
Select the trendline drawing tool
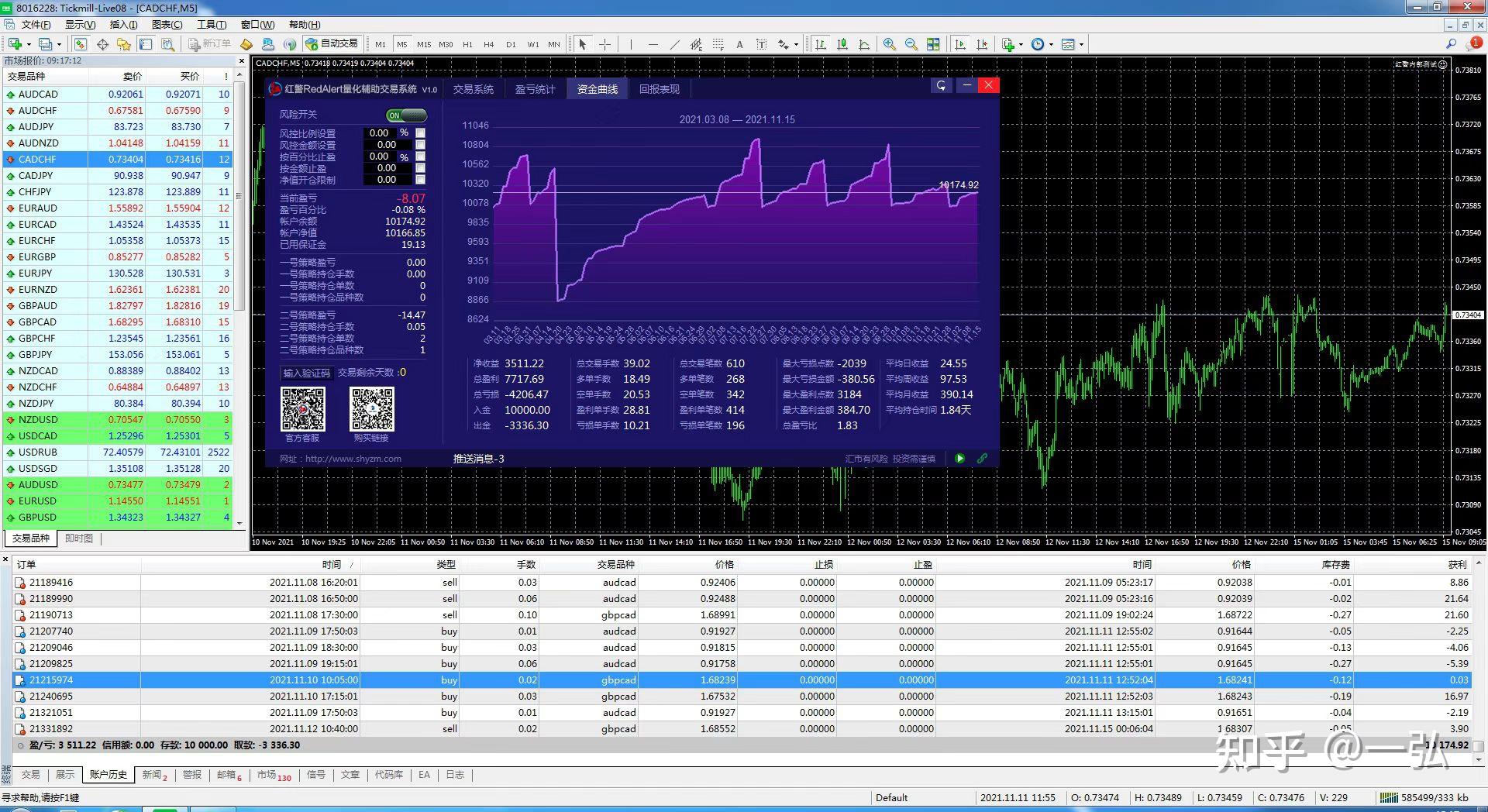pos(674,44)
